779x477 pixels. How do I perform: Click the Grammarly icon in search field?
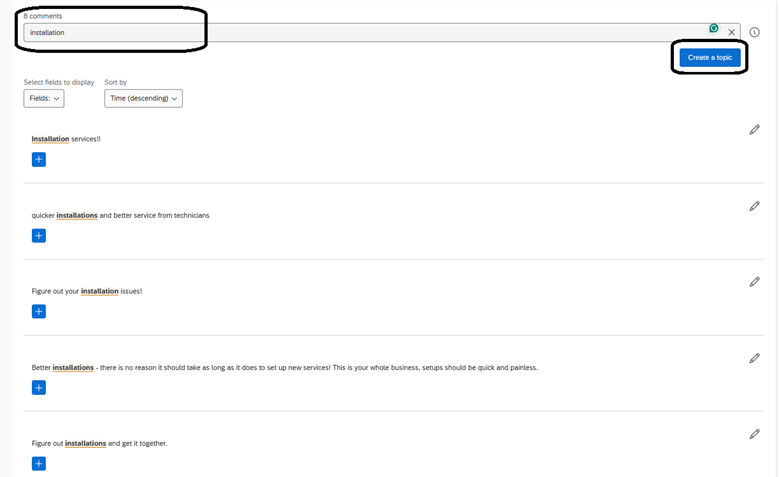coord(714,28)
